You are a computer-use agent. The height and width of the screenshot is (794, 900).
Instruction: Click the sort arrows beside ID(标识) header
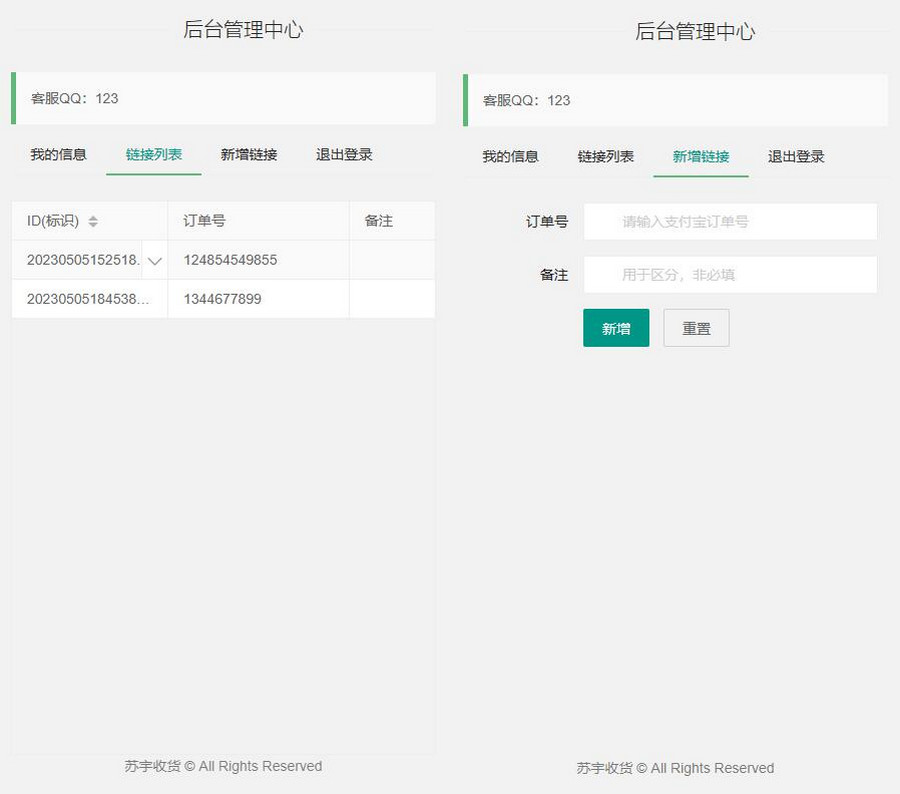pos(93,222)
